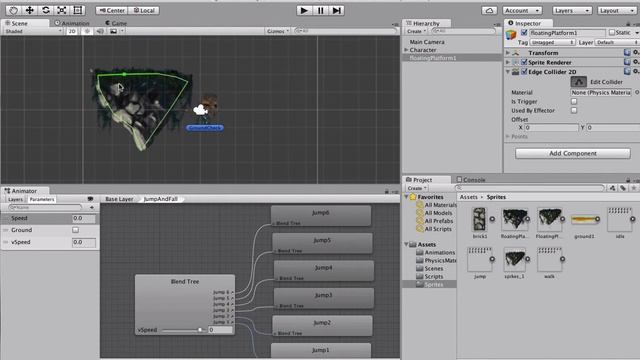The width and height of the screenshot is (640, 360).
Task: Toggle the Ground parameter checkbox
Action: click(x=76, y=230)
